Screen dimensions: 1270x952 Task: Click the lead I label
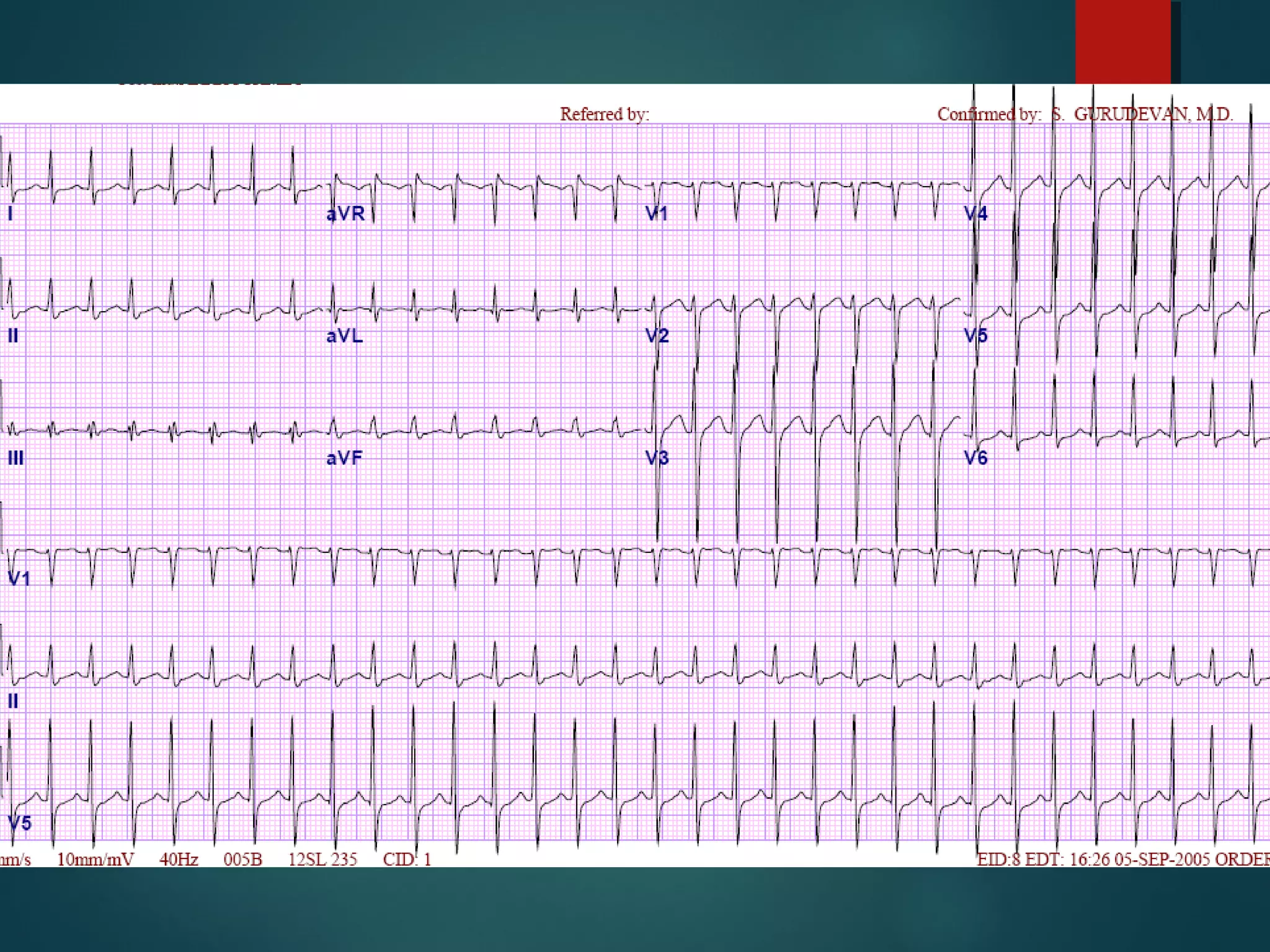pos(10,214)
